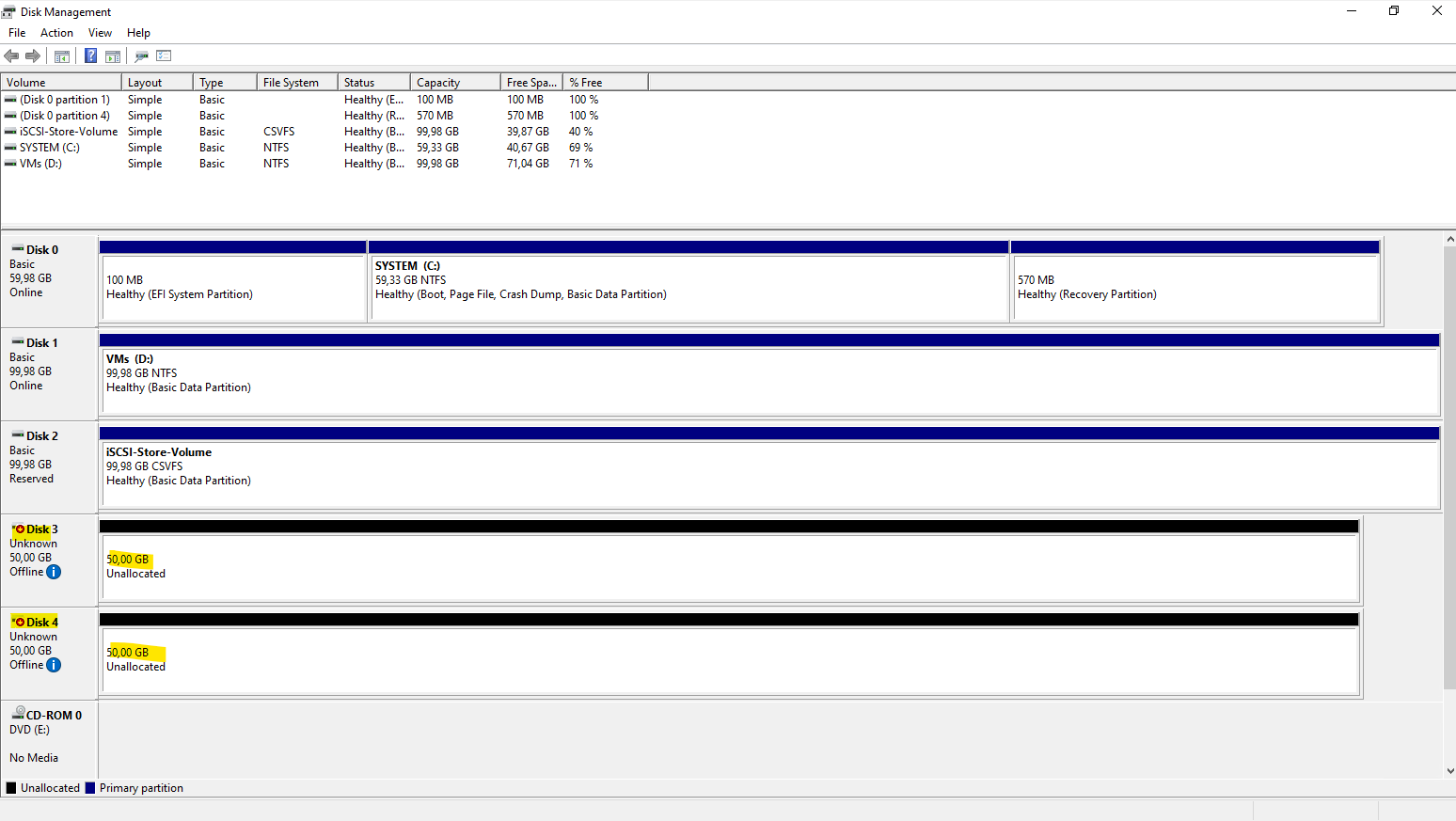This screenshot has height=821, width=1456.
Task: Click the Disk 3 label
Action: 42,529
